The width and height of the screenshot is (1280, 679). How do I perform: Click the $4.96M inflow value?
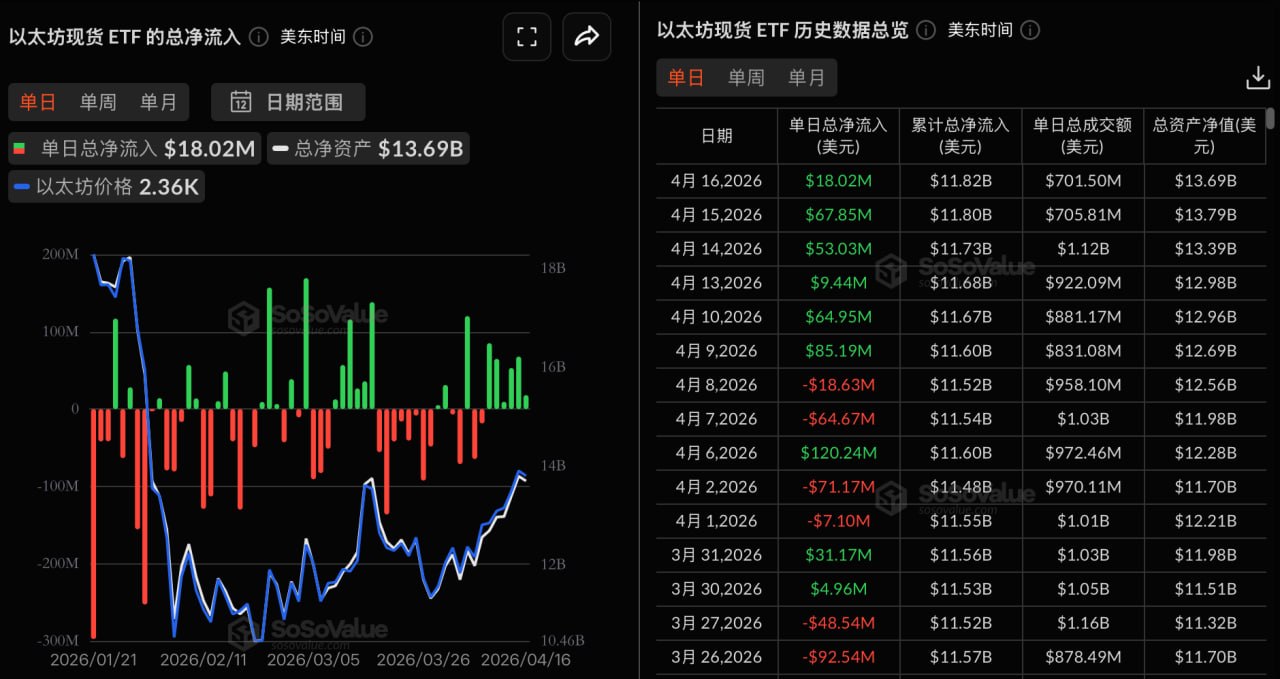(x=838, y=589)
